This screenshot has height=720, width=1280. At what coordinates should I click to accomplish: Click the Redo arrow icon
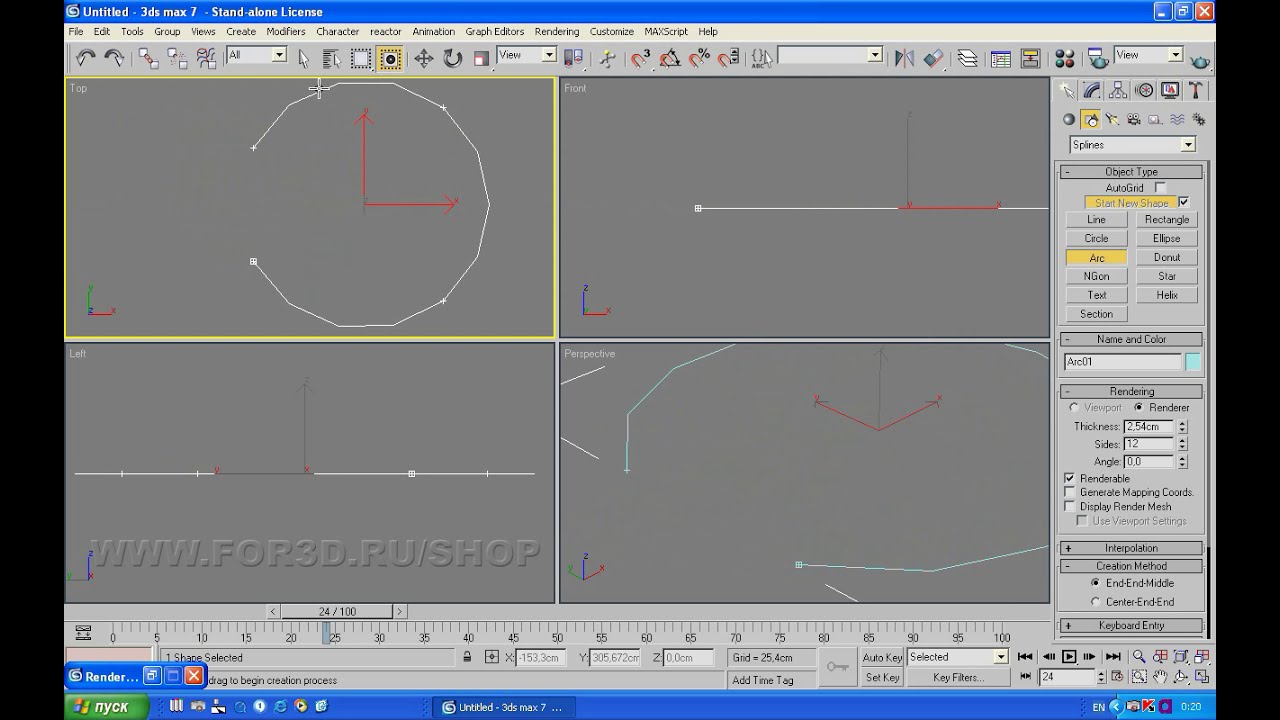pos(114,58)
